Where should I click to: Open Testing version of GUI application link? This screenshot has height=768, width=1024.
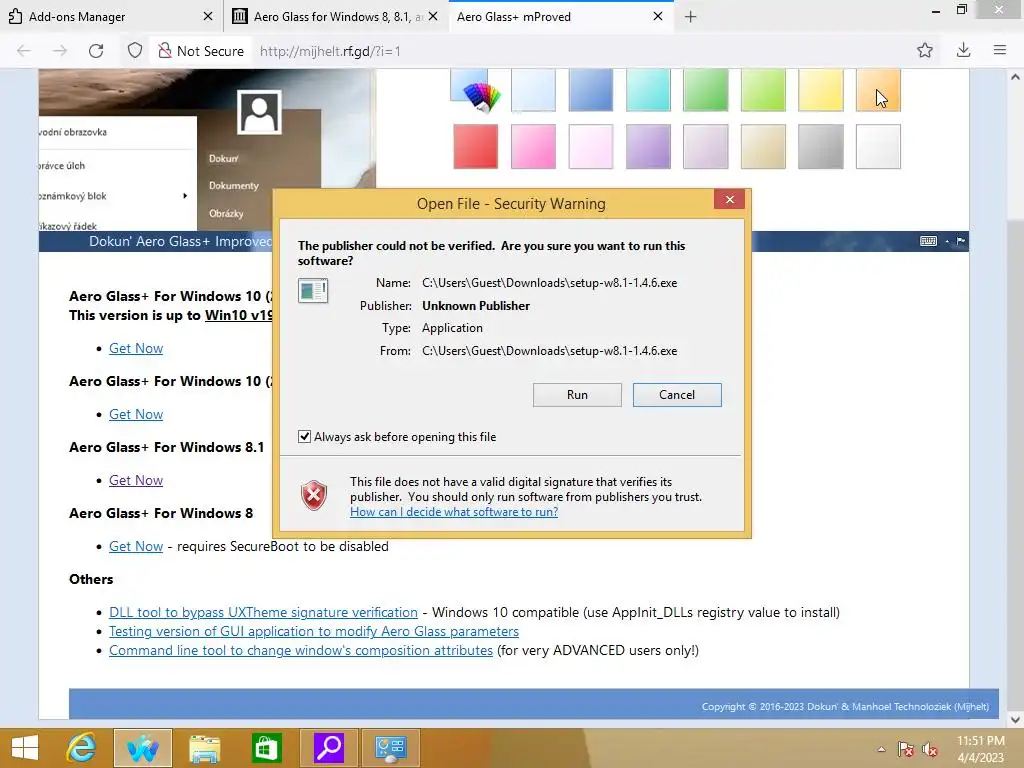pos(313,631)
